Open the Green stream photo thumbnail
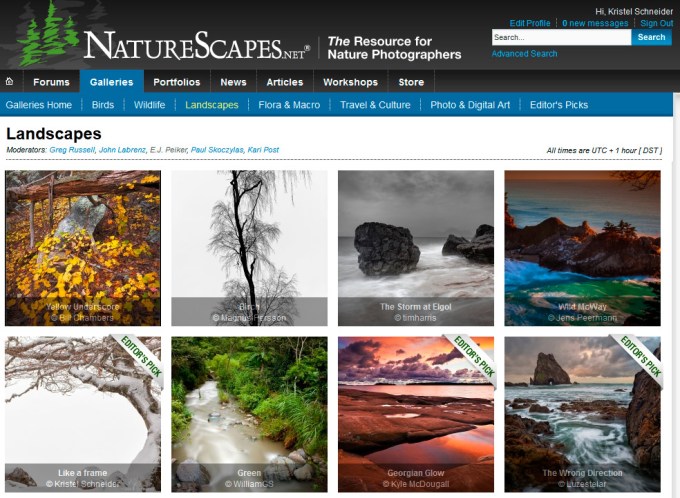Screen dimensions: 680x498 249,414
